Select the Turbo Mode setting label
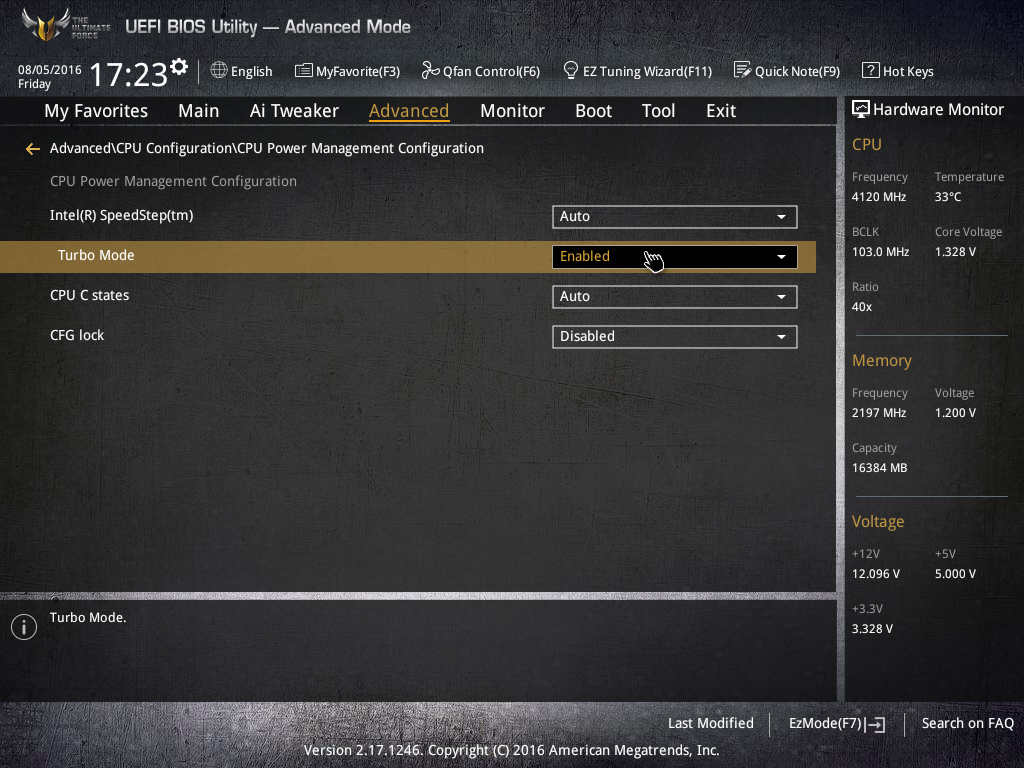The width and height of the screenshot is (1024, 768). pos(96,255)
